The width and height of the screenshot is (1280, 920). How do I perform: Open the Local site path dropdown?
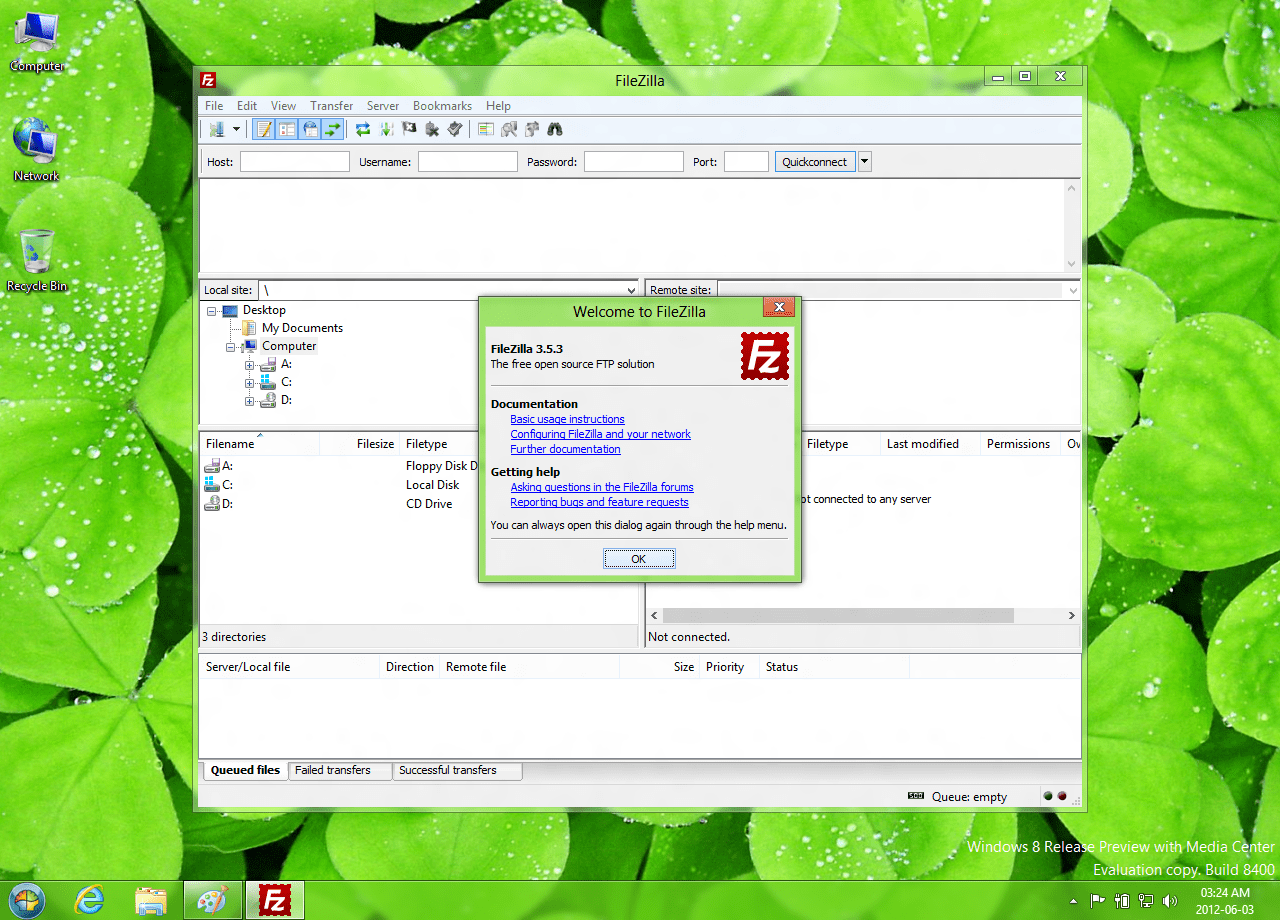[x=630, y=290]
